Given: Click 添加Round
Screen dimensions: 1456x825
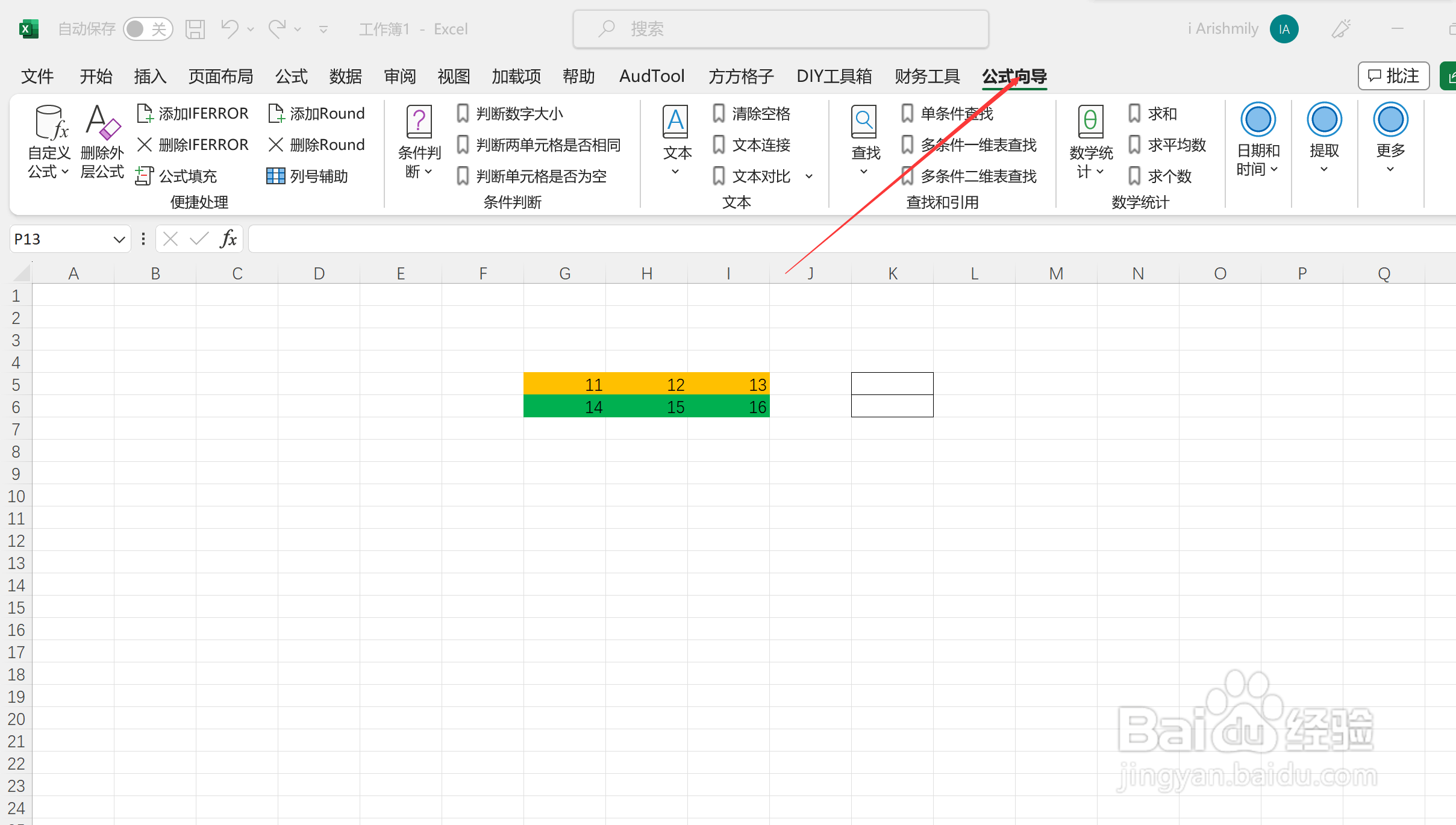Looking at the screenshot, I should point(317,113).
